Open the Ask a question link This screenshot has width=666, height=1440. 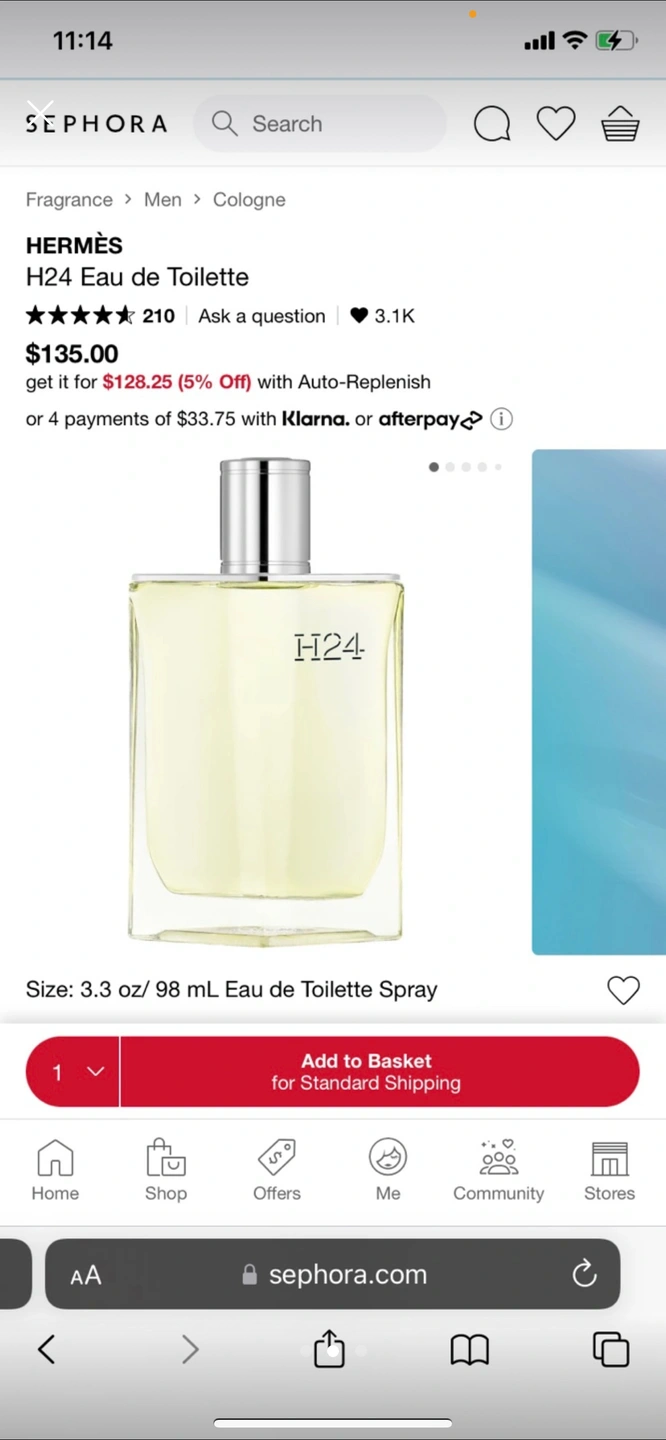click(x=262, y=316)
